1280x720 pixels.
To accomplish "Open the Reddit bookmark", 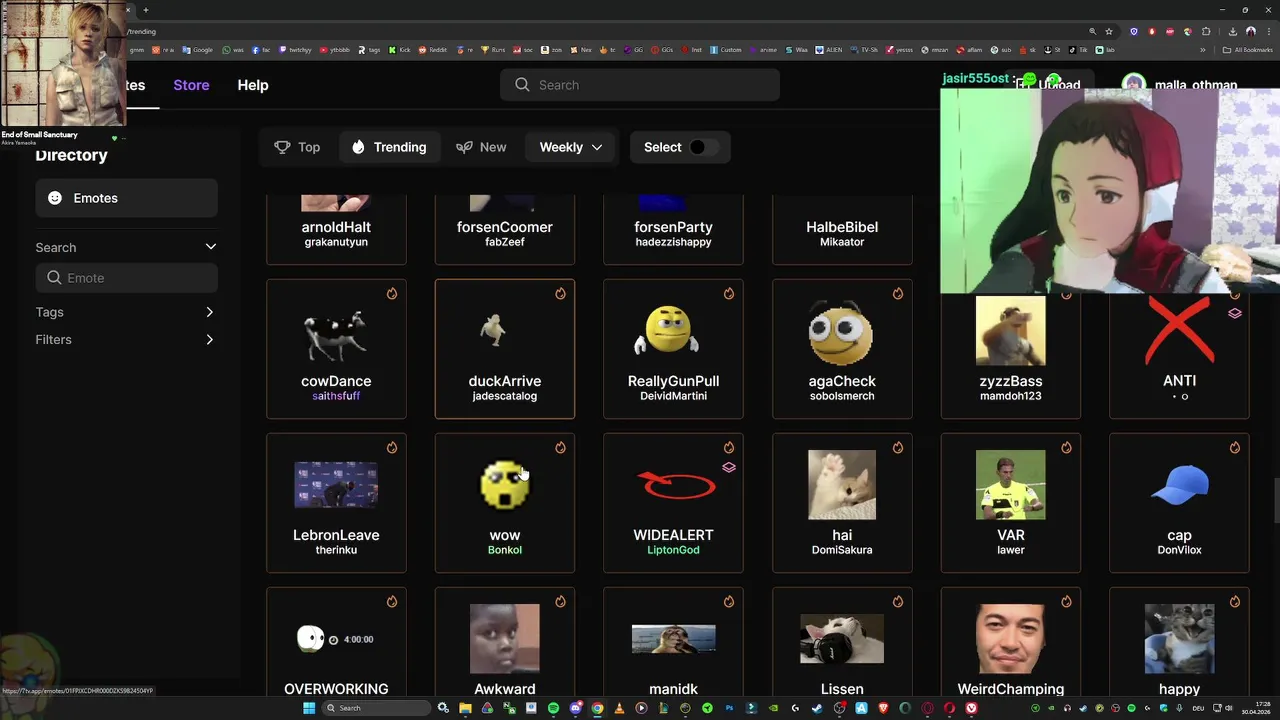I will click(x=433, y=49).
